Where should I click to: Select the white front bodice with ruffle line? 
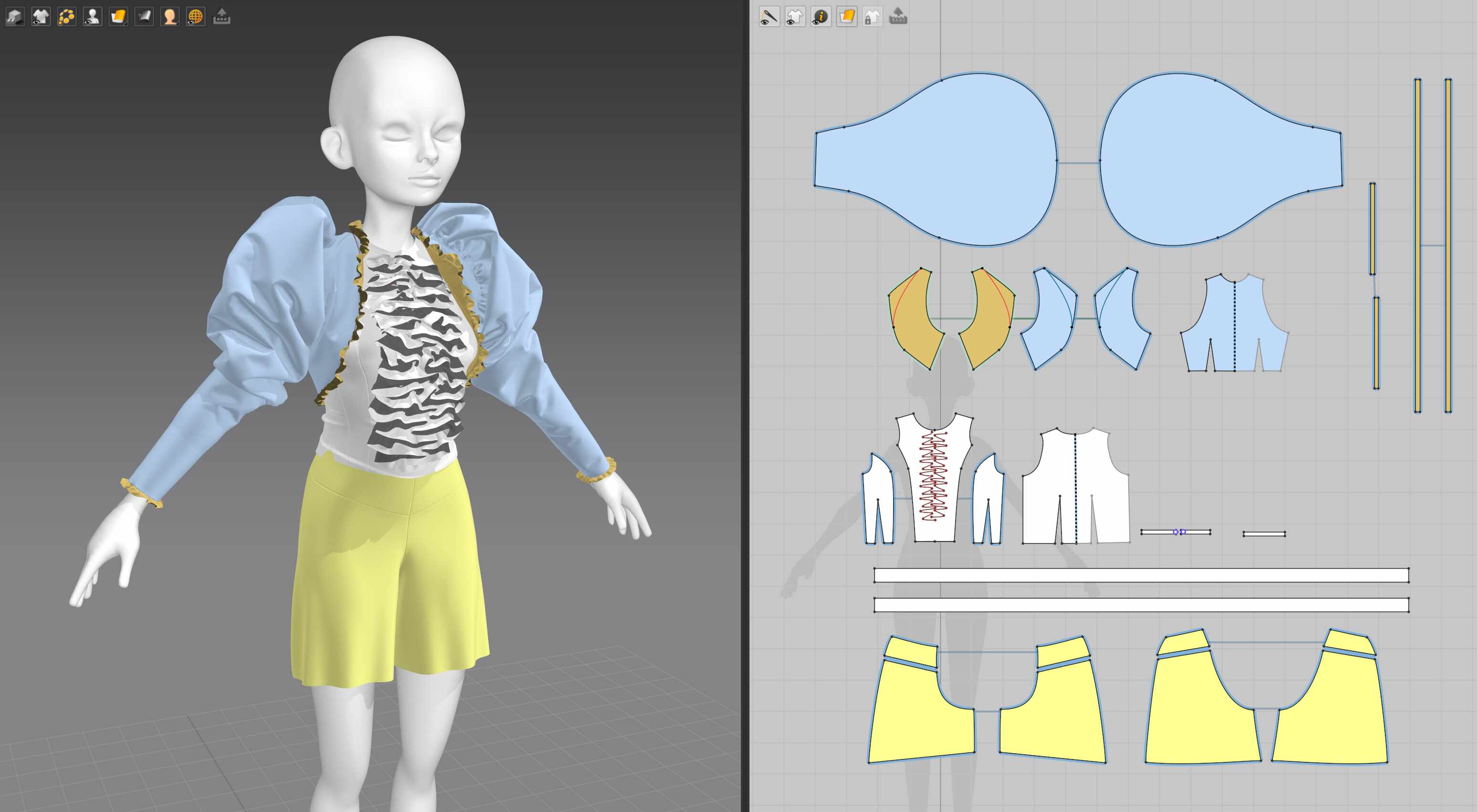[935, 477]
